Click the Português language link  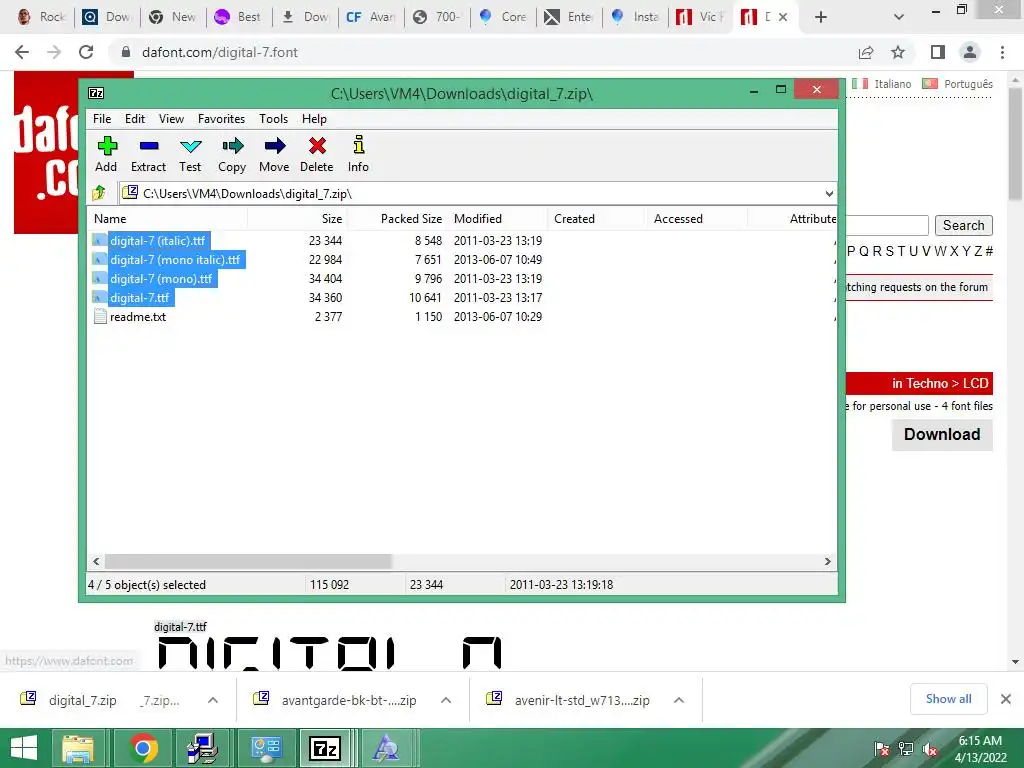[968, 84]
